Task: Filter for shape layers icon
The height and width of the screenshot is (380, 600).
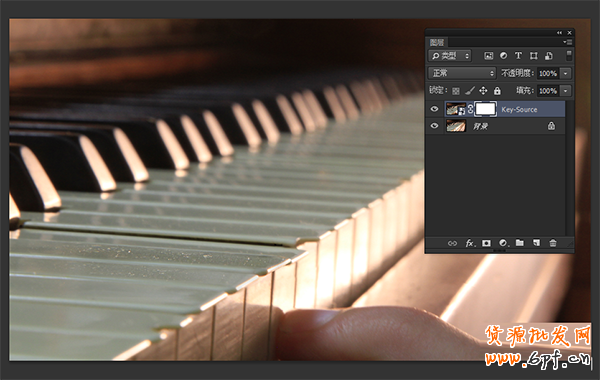Action: tap(533, 56)
